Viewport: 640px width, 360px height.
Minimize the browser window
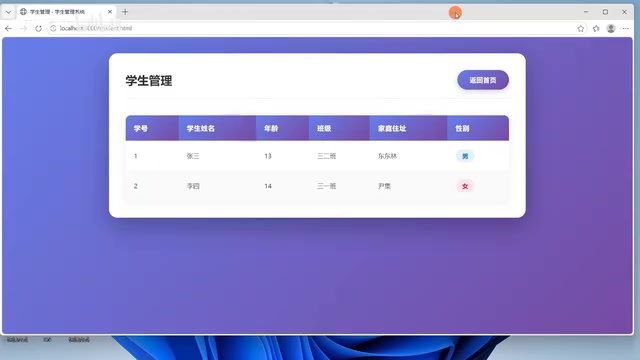(586, 12)
